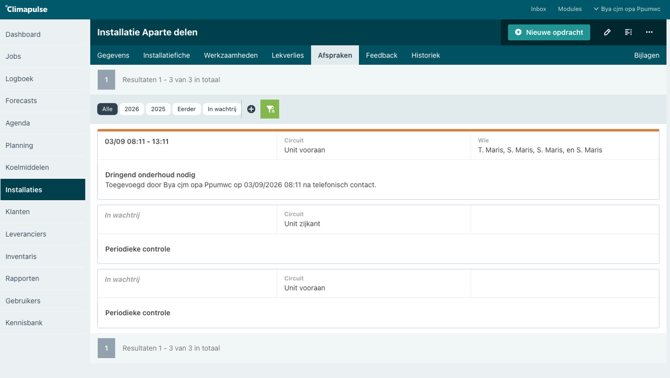Filter appointments by 2026

click(x=132, y=109)
